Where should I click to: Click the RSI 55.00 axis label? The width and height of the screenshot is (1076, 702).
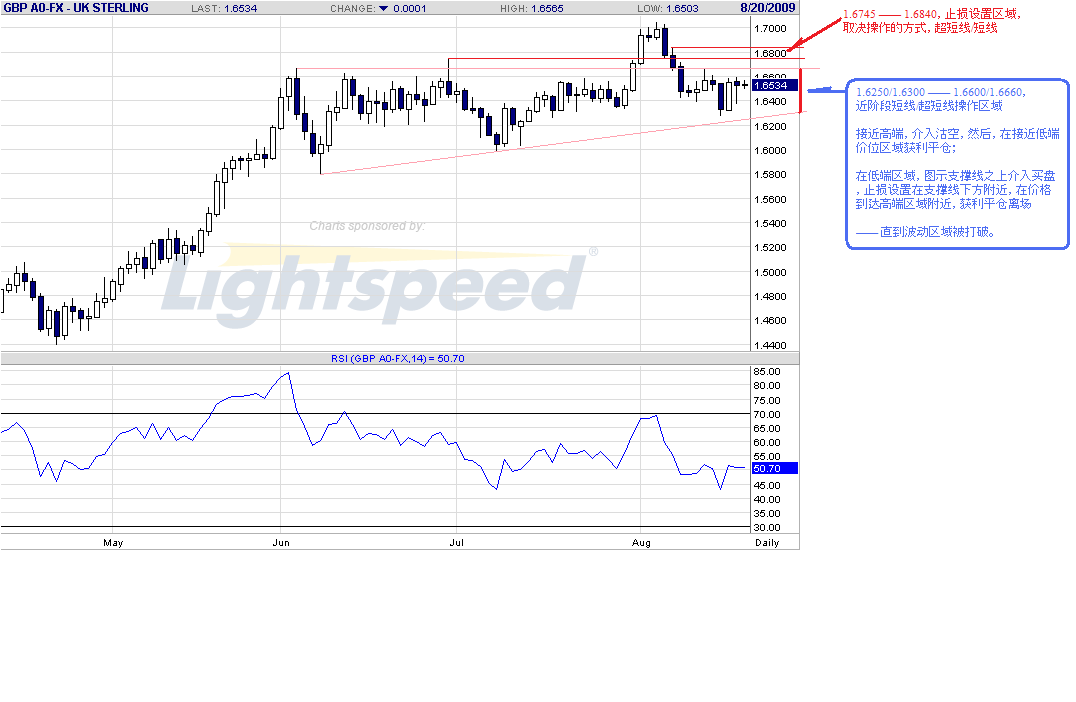767,456
